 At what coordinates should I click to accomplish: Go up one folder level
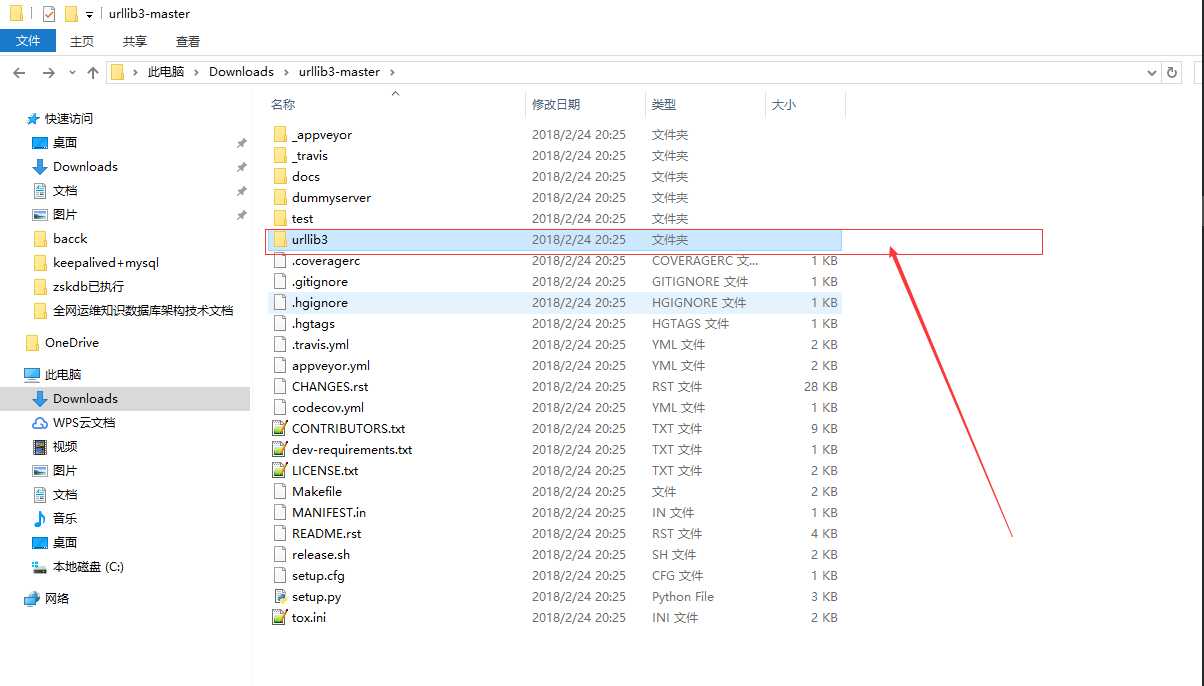coord(93,72)
